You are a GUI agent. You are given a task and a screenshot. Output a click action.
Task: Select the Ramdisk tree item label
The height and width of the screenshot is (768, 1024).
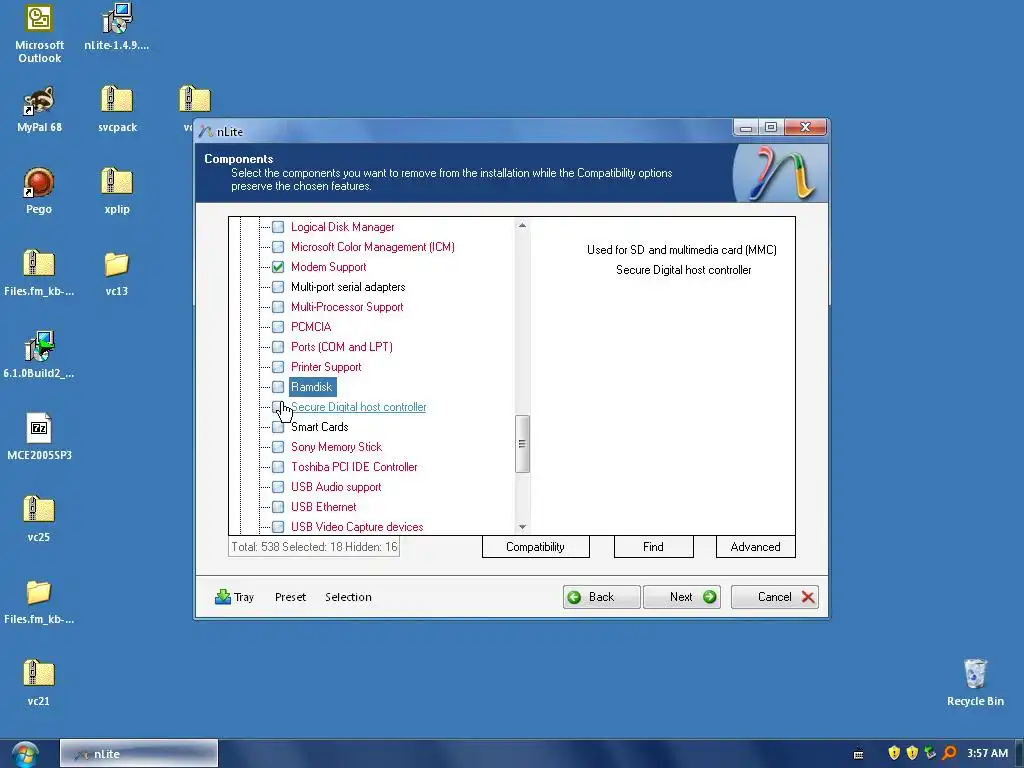pyautogui.click(x=312, y=387)
